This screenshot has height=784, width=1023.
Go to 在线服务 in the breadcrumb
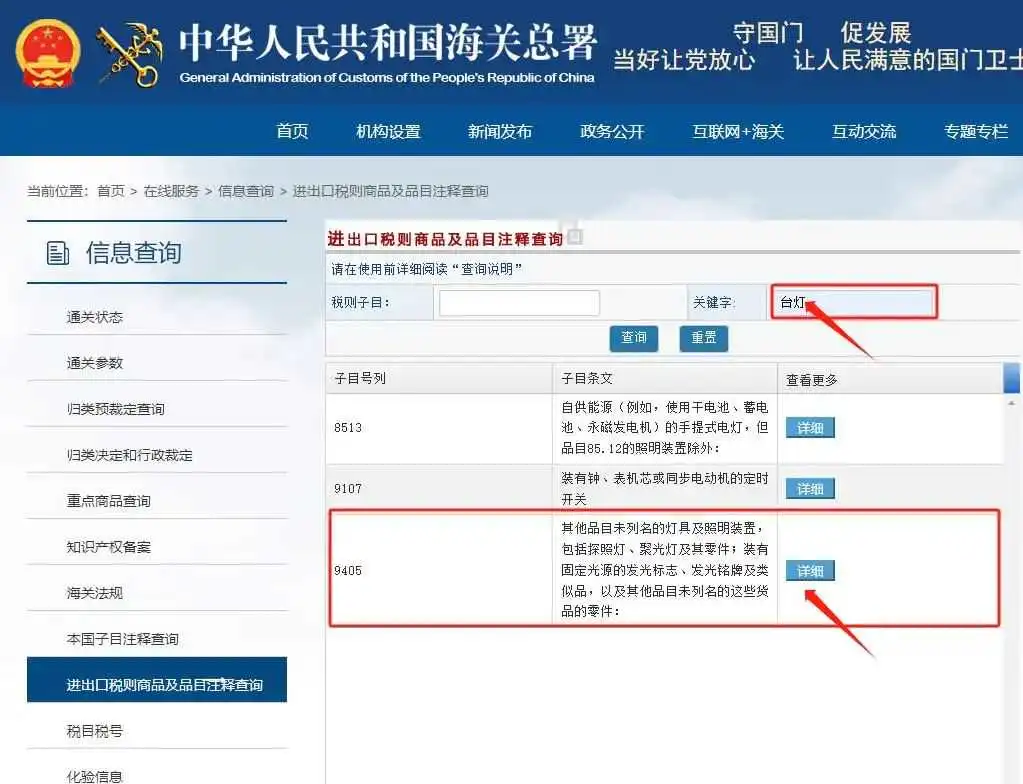[171, 191]
